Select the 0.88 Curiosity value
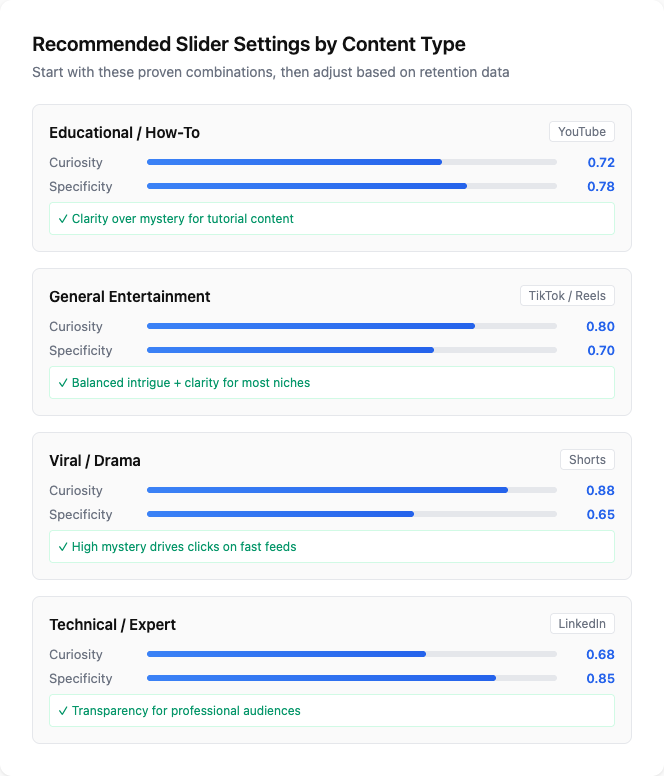Screen dimensions: 664x776 coord(601,490)
